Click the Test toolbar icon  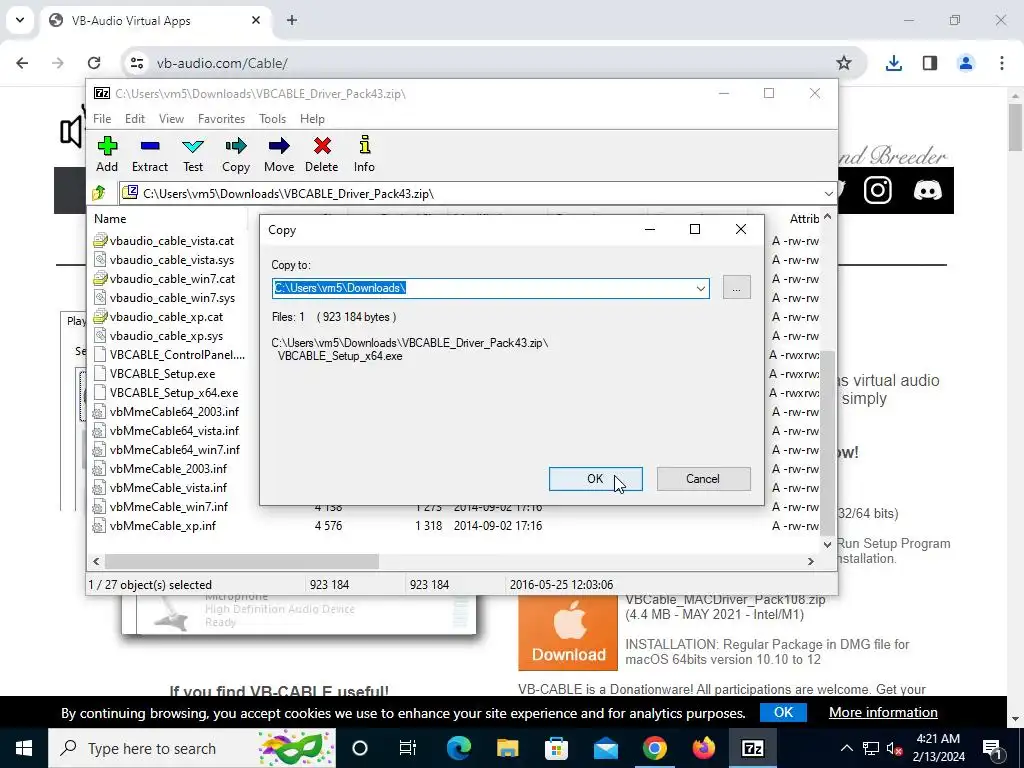click(193, 155)
